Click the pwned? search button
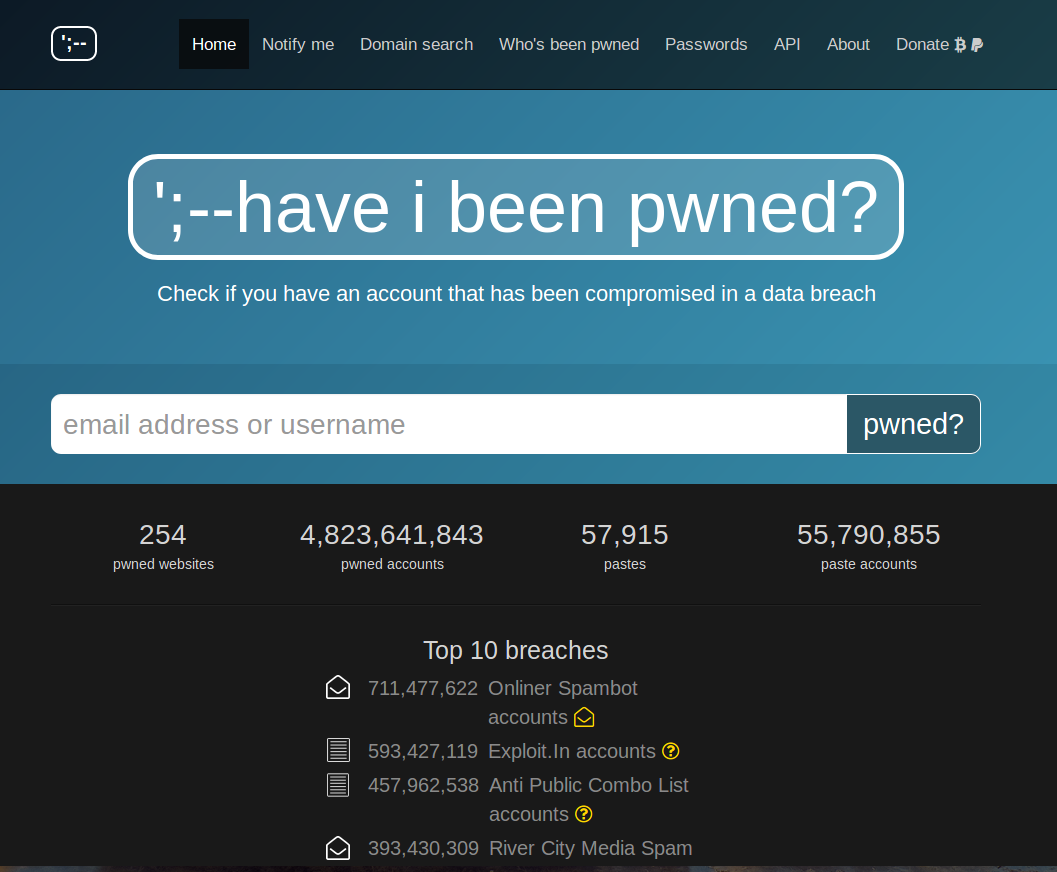This screenshot has width=1057, height=872. click(x=913, y=424)
